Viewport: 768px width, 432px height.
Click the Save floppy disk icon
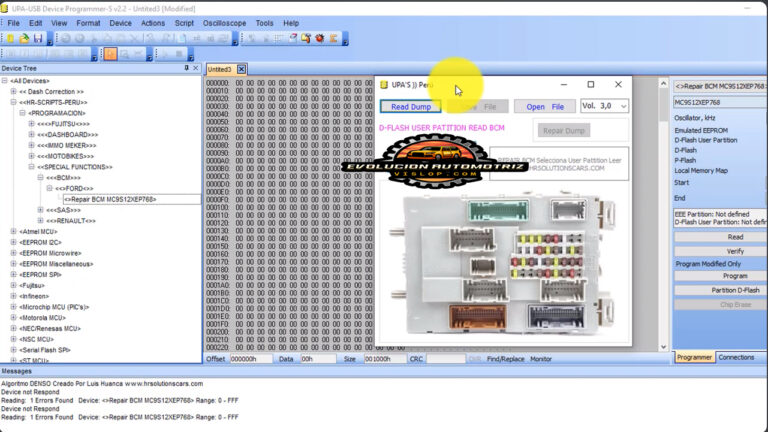point(37,38)
